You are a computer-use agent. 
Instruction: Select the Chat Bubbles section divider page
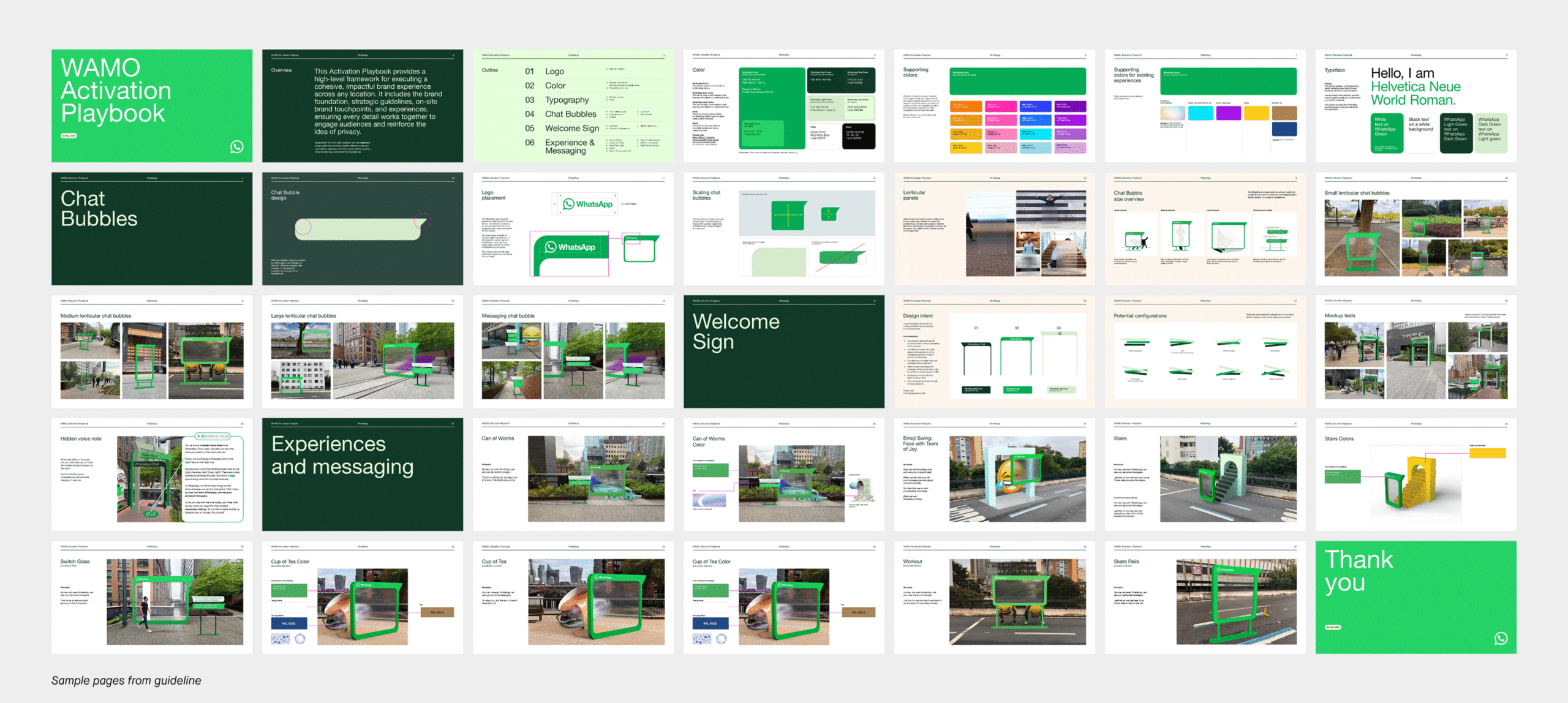pyautogui.click(x=152, y=228)
